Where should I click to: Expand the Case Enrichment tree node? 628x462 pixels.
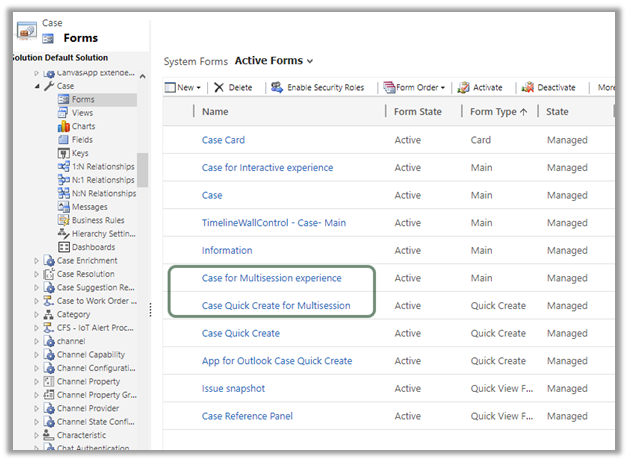pyautogui.click(x=37, y=261)
